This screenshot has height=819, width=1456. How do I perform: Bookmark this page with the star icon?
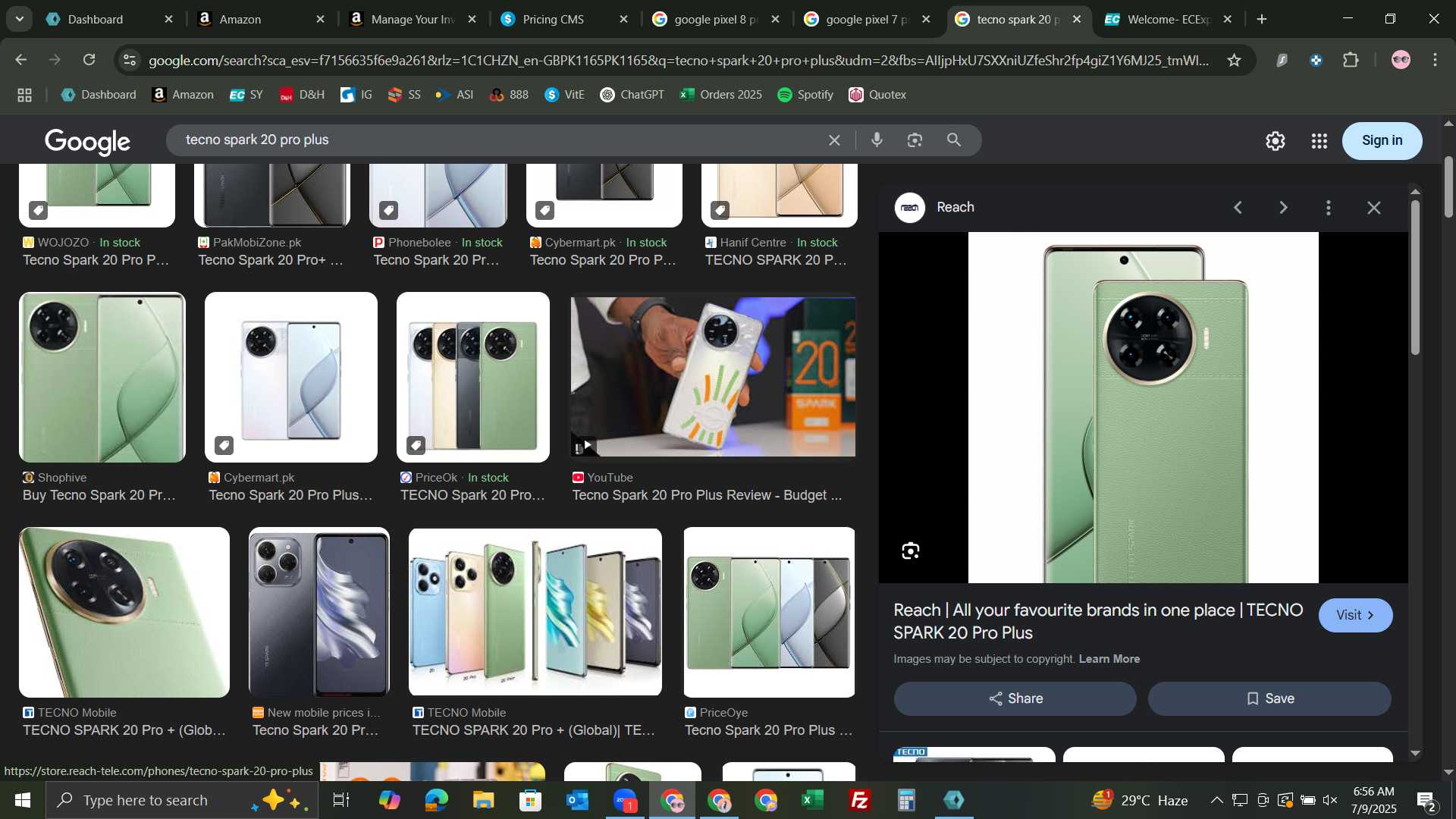[1234, 60]
